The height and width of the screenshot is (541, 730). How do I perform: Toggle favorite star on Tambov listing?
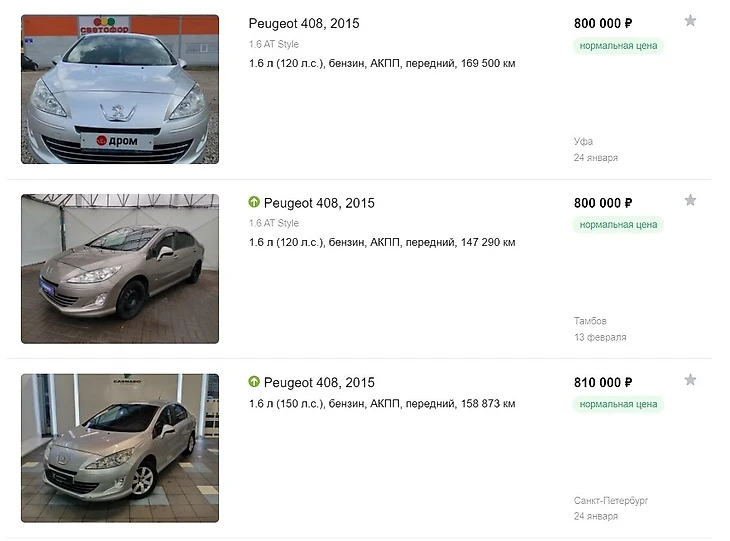click(690, 201)
